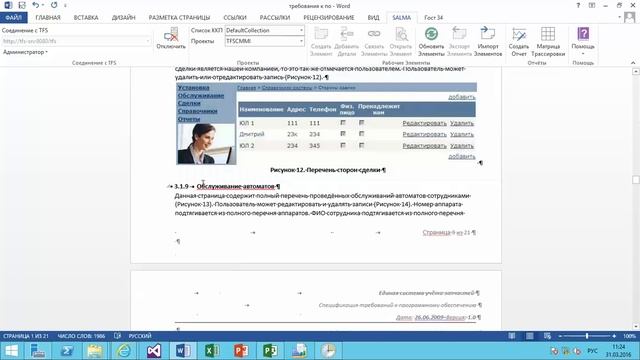Open Список ККП DefaultCollection dropdown
Viewport: 640px width, 360px height.
[x=301, y=30]
